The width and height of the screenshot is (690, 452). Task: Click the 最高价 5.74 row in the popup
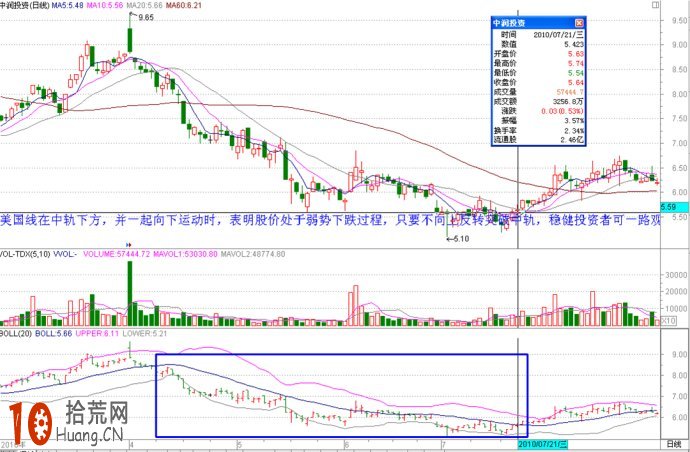tap(538, 63)
